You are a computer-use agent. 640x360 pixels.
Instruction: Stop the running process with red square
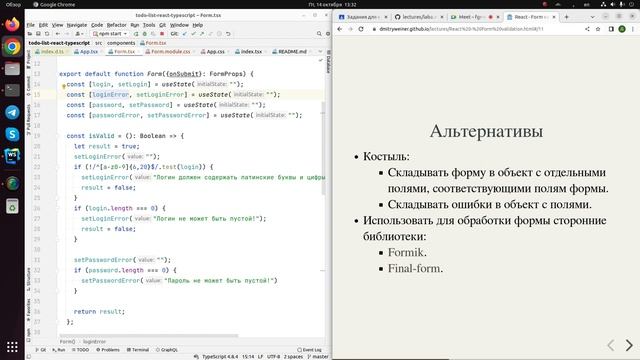tap(162, 34)
